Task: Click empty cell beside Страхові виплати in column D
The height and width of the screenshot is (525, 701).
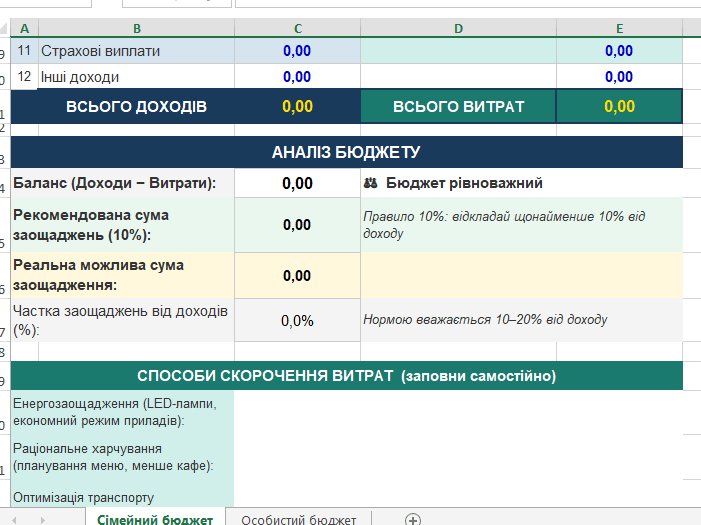Action: coord(459,51)
